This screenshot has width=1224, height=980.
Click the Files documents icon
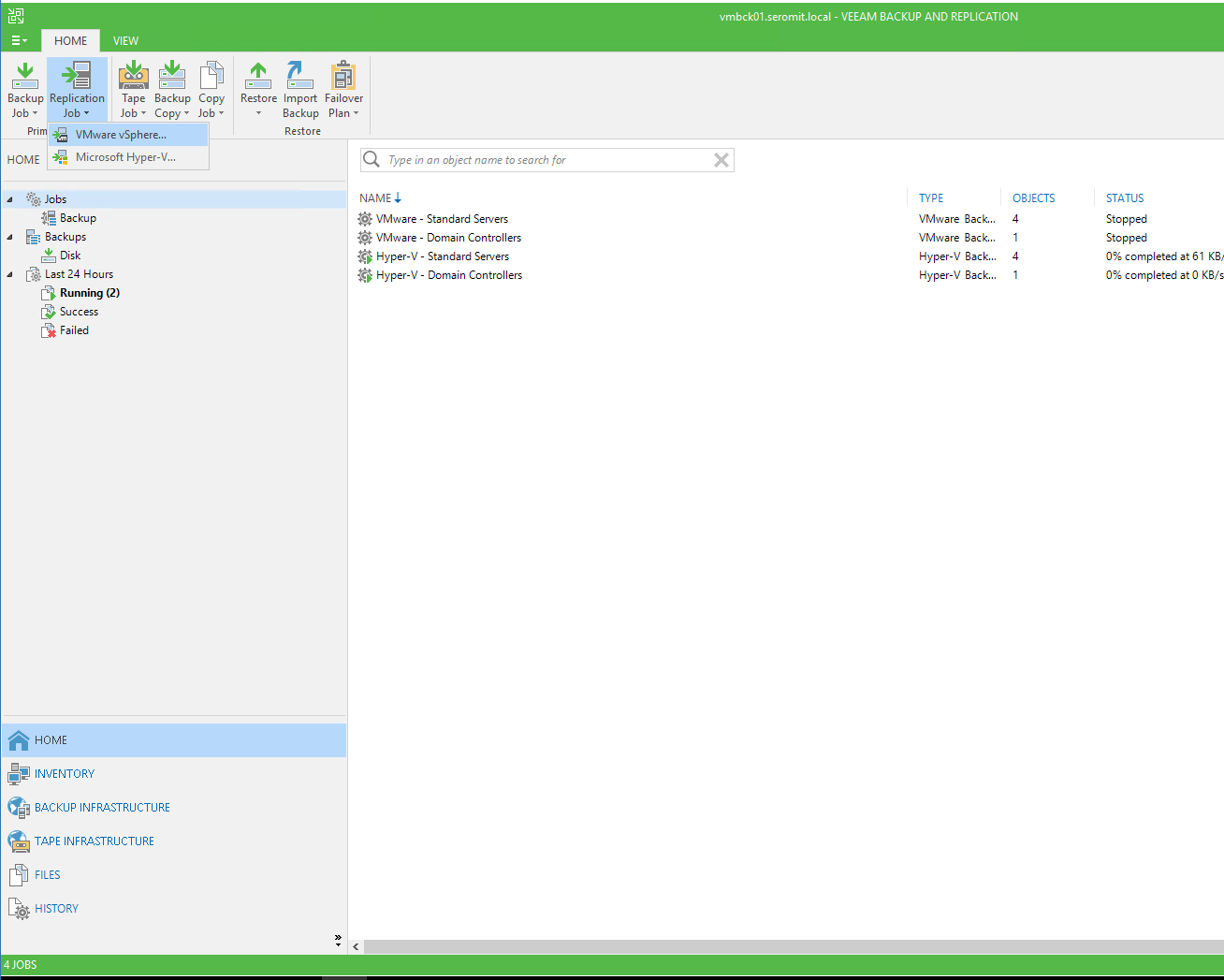[x=19, y=875]
